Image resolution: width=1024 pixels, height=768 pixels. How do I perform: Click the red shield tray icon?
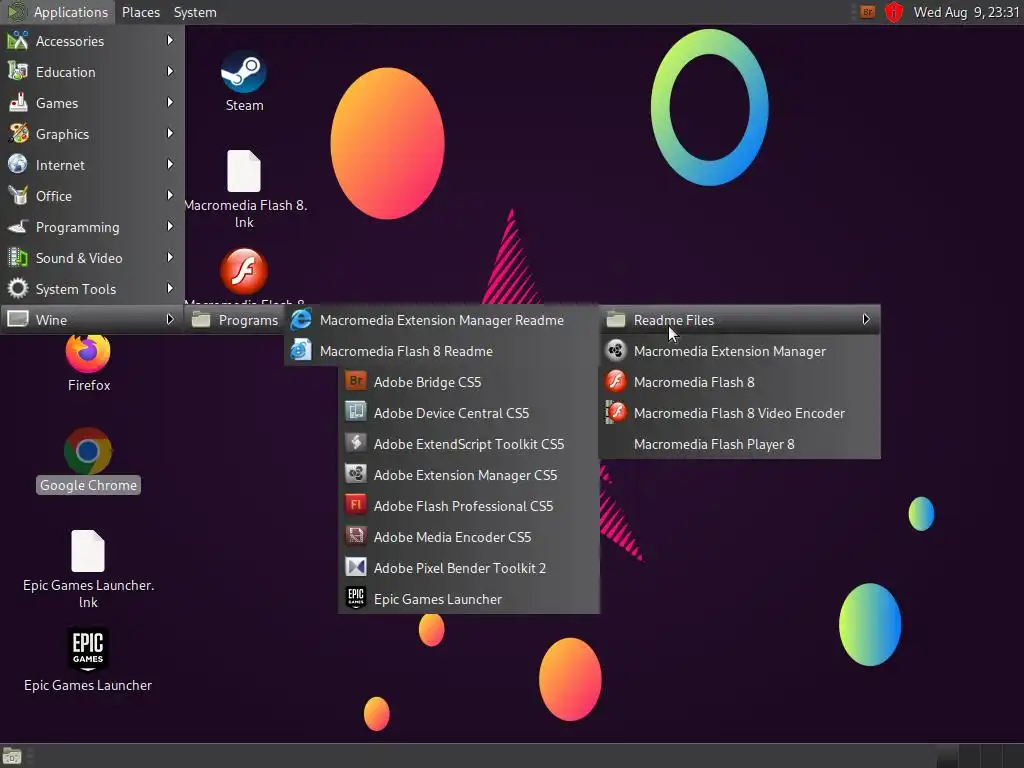point(893,12)
